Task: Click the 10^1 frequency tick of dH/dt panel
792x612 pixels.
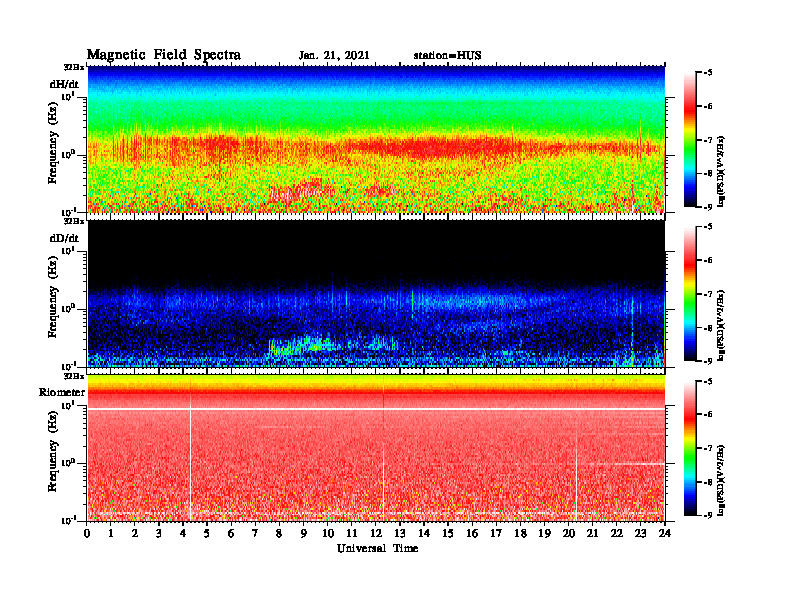Action: pyautogui.click(x=69, y=96)
